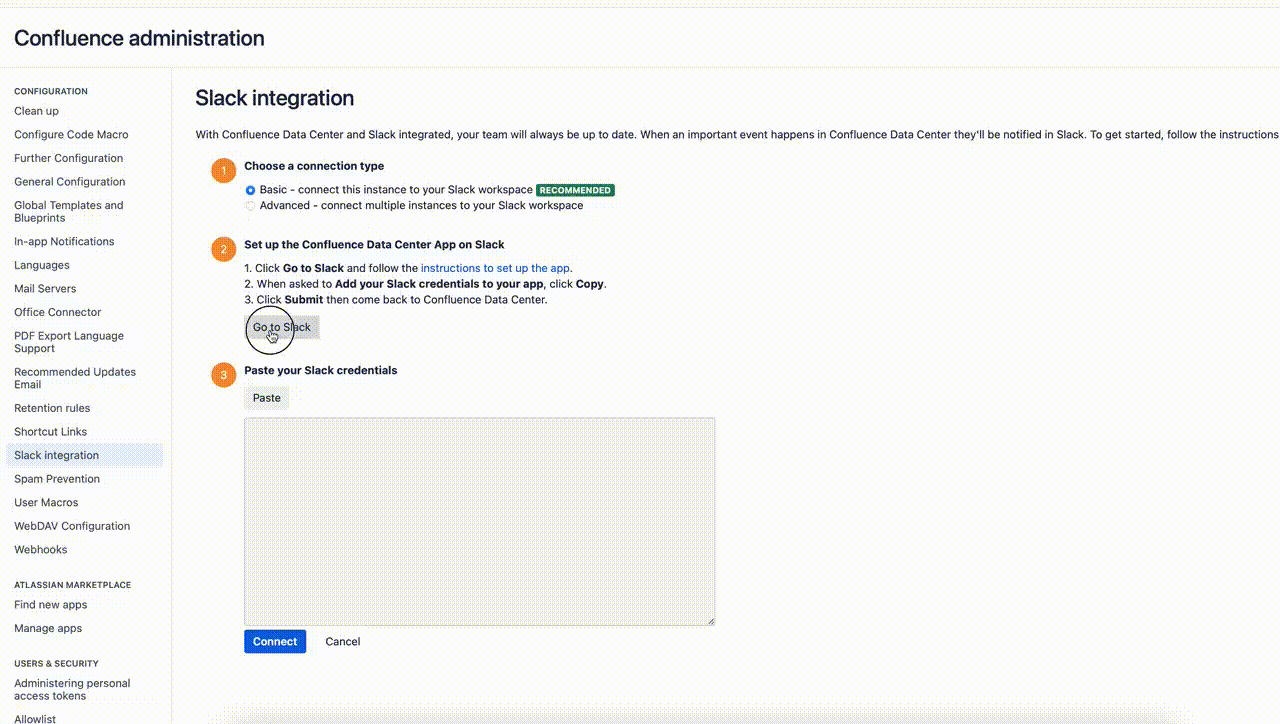Go to Office Connector settings
This screenshot has width=1280, height=724.
(x=58, y=312)
